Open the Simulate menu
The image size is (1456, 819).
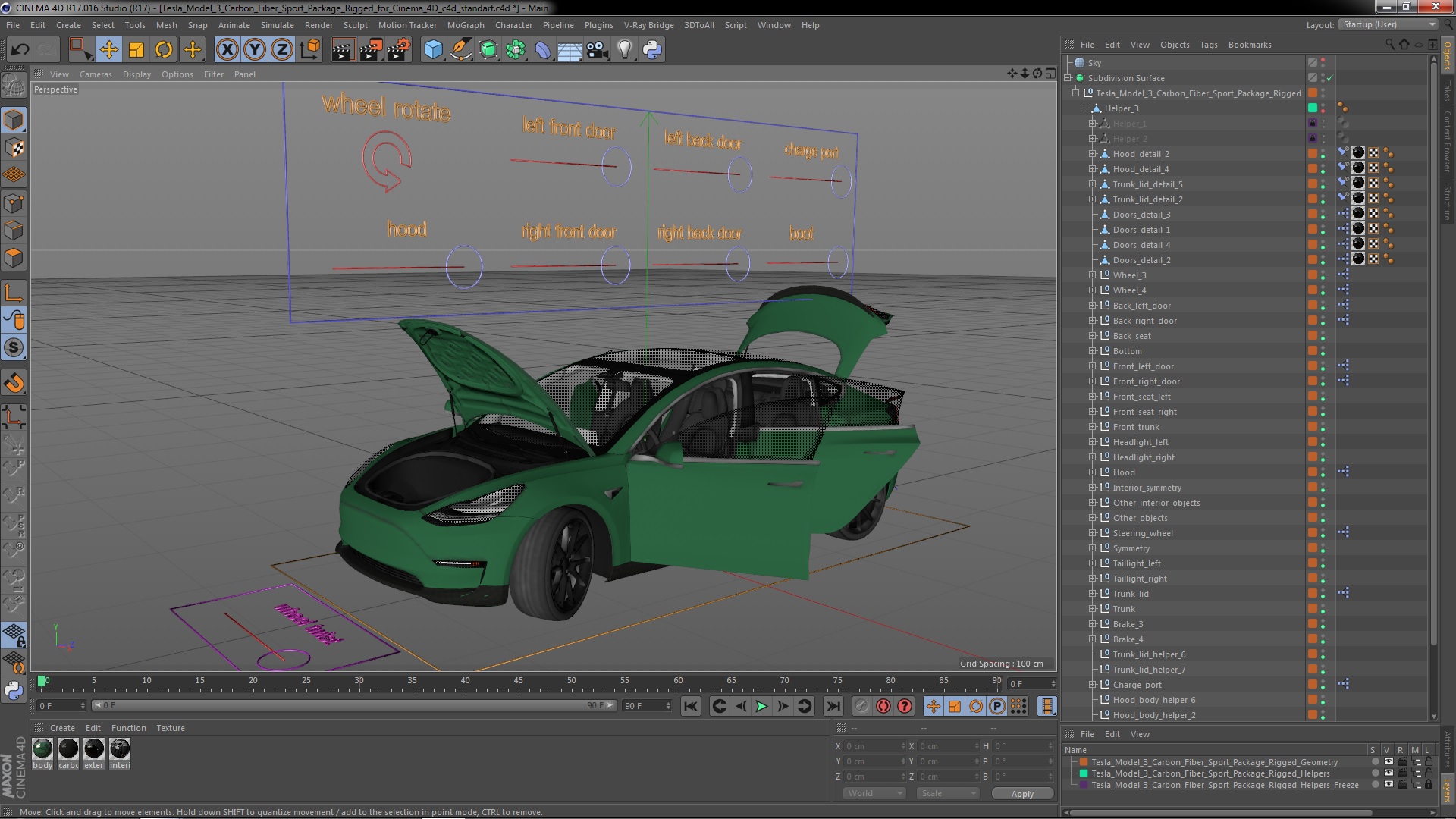click(x=277, y=25)
